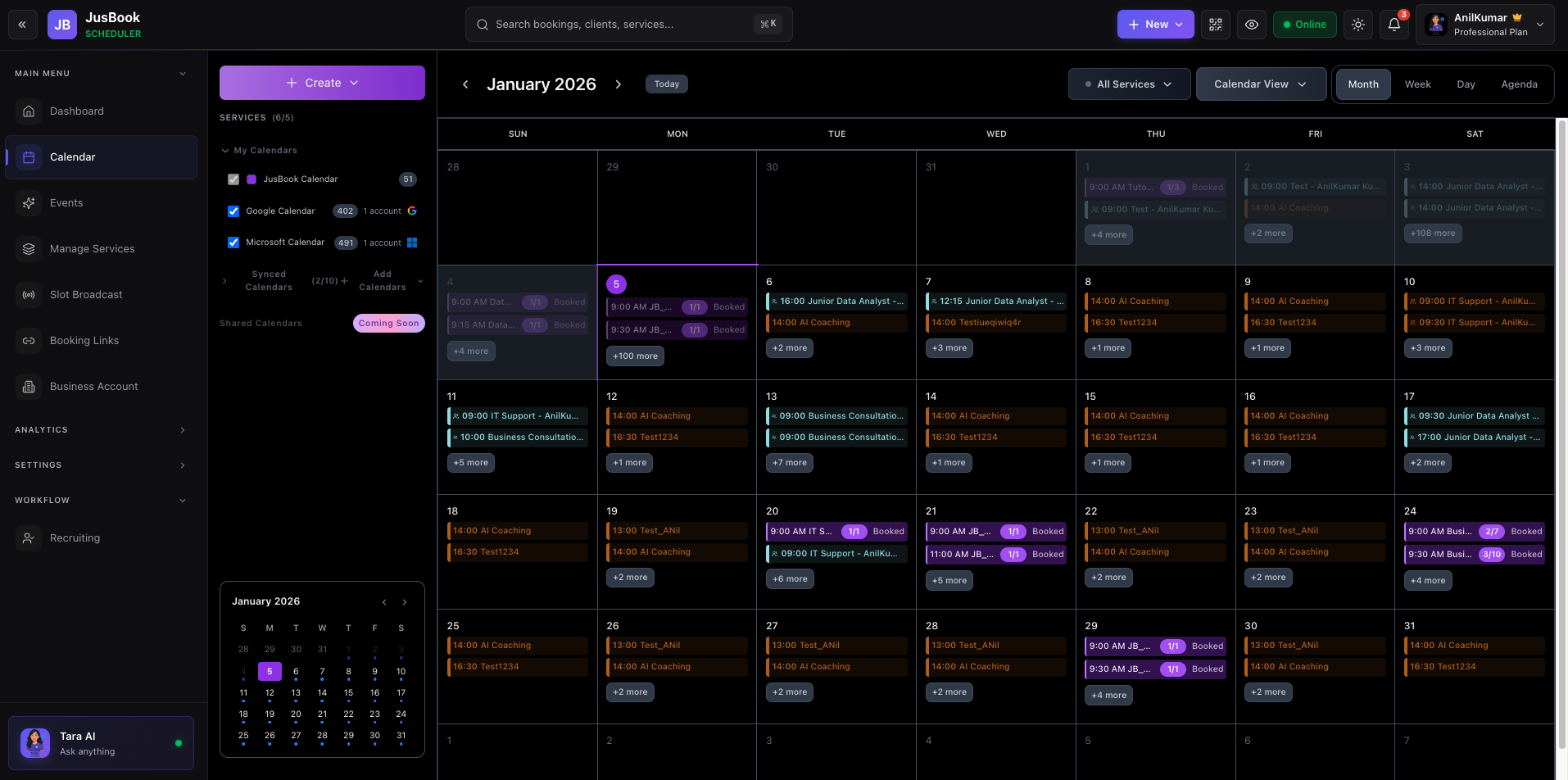
Task: Switch to the Week view tab
Action: 1418,84
